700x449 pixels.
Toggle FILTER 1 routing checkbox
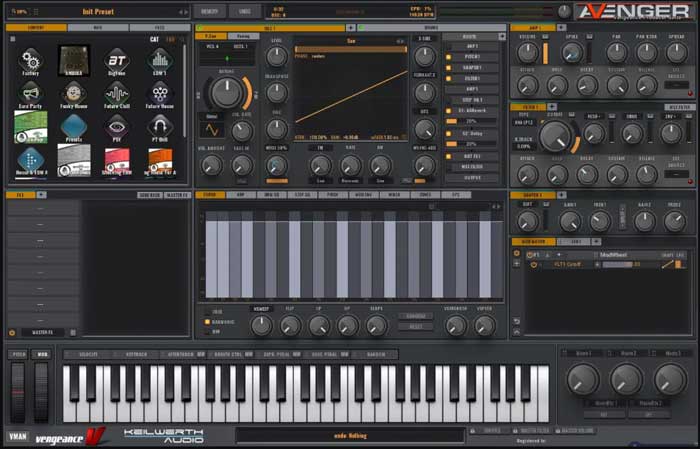click(448, 79)
